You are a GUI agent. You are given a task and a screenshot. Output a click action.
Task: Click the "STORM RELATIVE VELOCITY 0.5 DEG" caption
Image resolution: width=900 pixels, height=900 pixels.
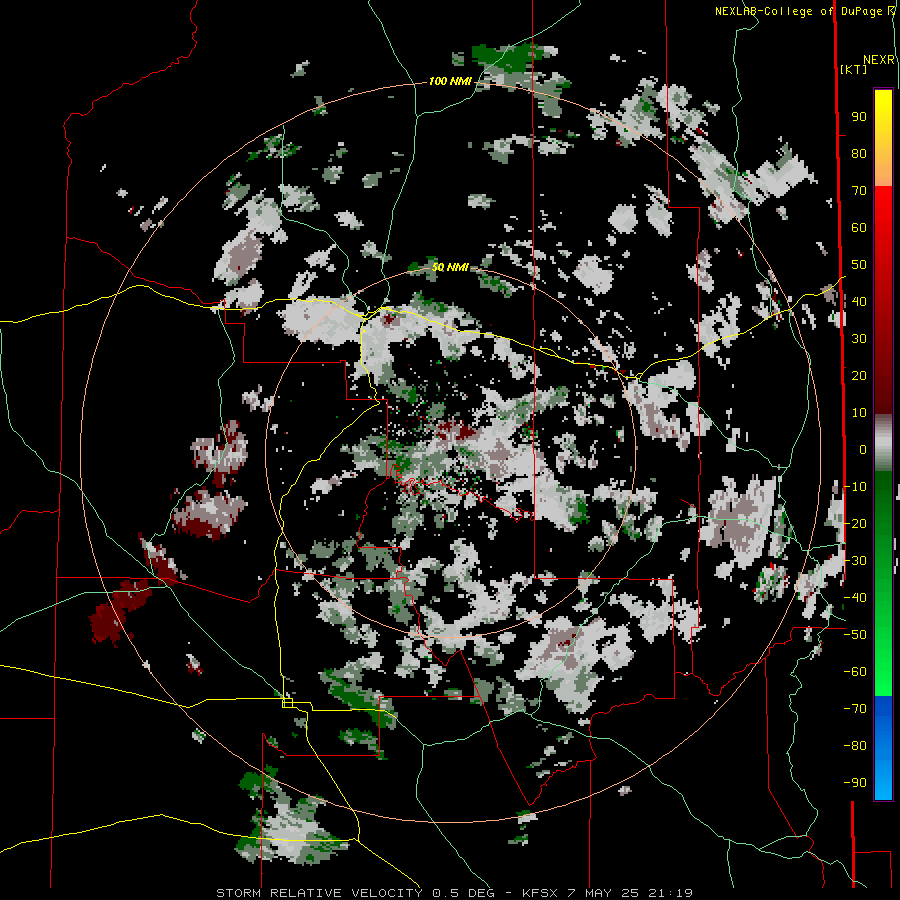click(x=355, y=893)
